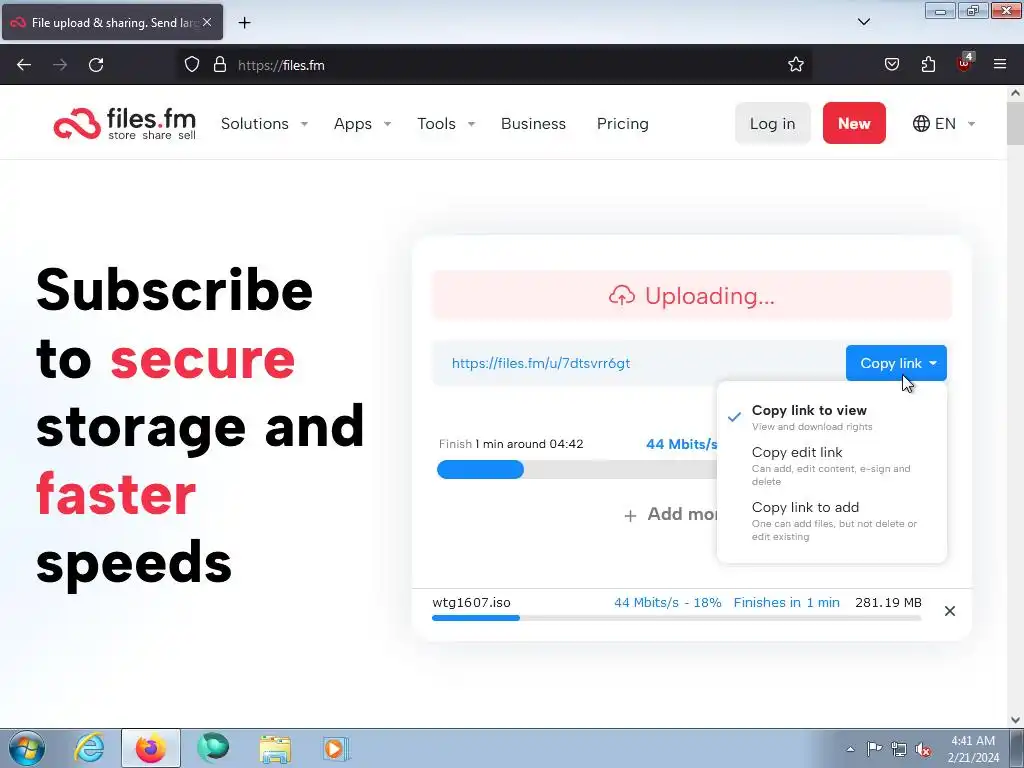
Task: Open the Windows Start button
Action: pos(27,748)
